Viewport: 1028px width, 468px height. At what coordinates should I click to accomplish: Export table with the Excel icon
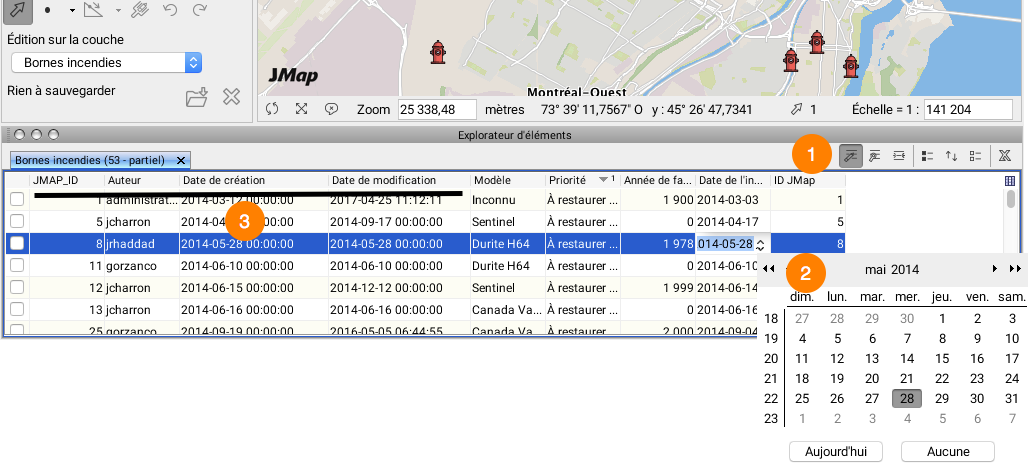coord(1004,155)
